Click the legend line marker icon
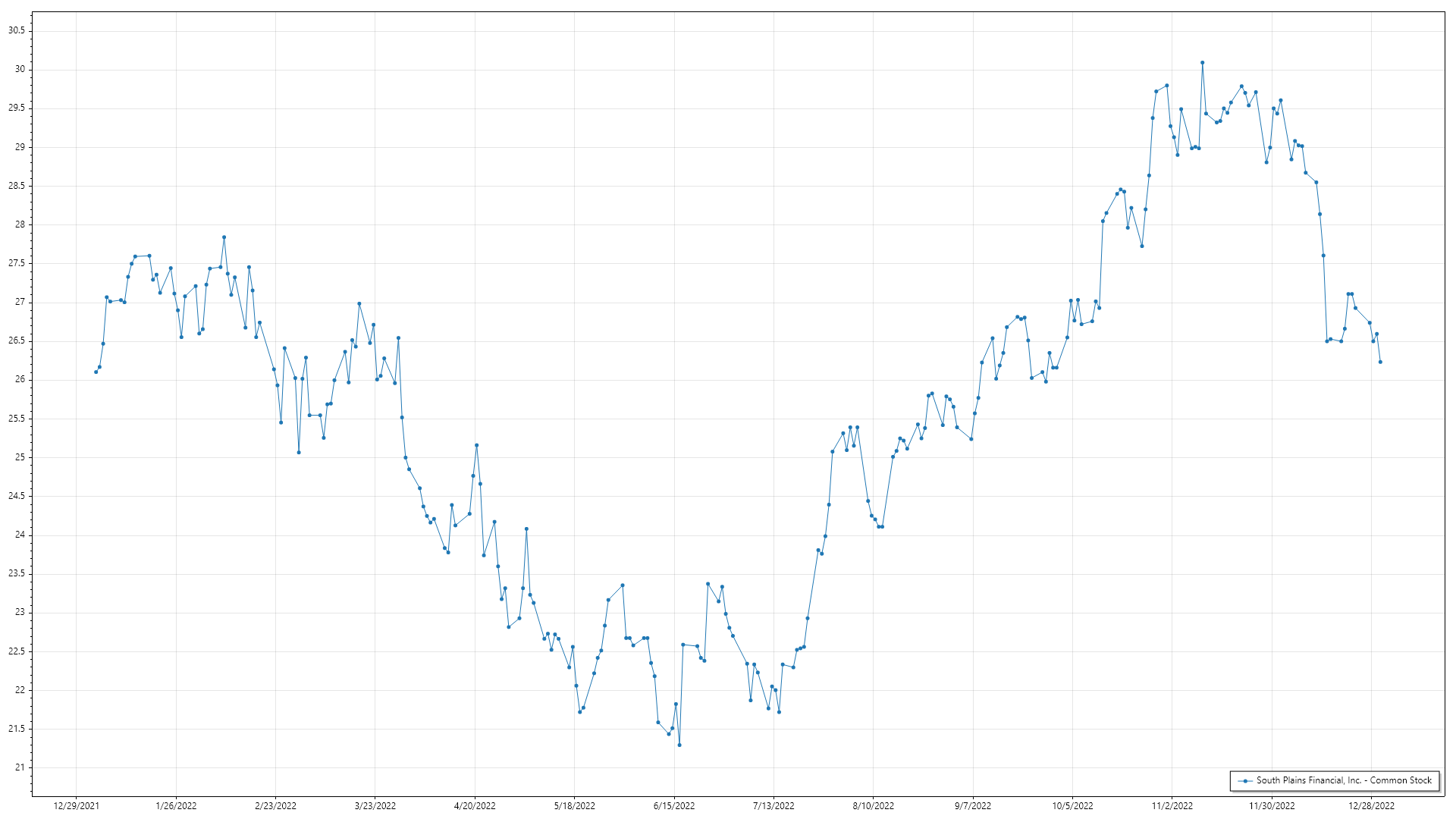The width and height of the screenshot is (1456, 819). [x=1244, y=780]
